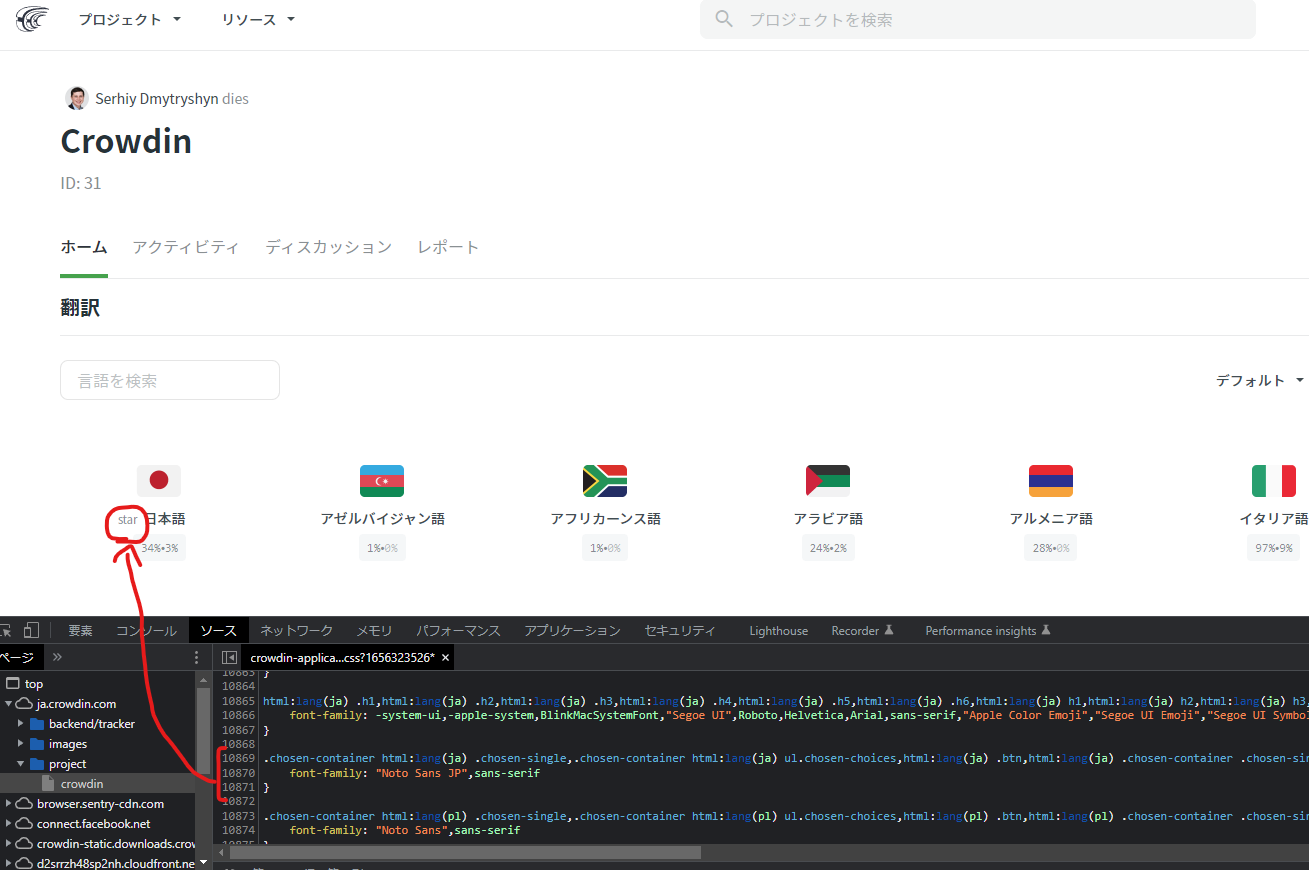This screenshot has width=1309, height=870.
Task: Click the backend/tracker folder icon
Action: 37,724
